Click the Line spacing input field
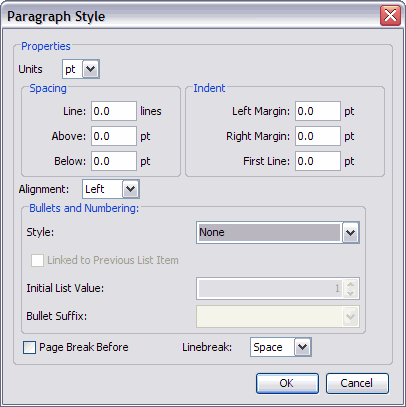The image size is (406, 407). (114, 111)
